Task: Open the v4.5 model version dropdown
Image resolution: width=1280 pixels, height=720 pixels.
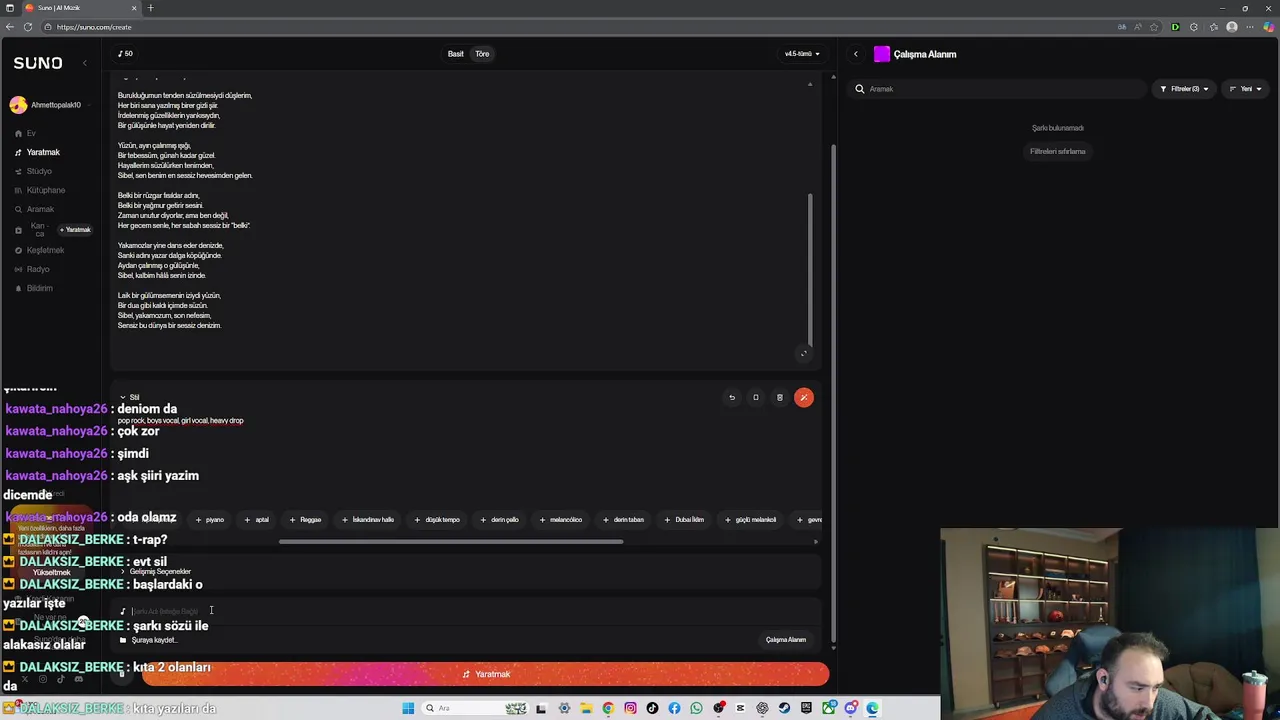Action: 802,54
